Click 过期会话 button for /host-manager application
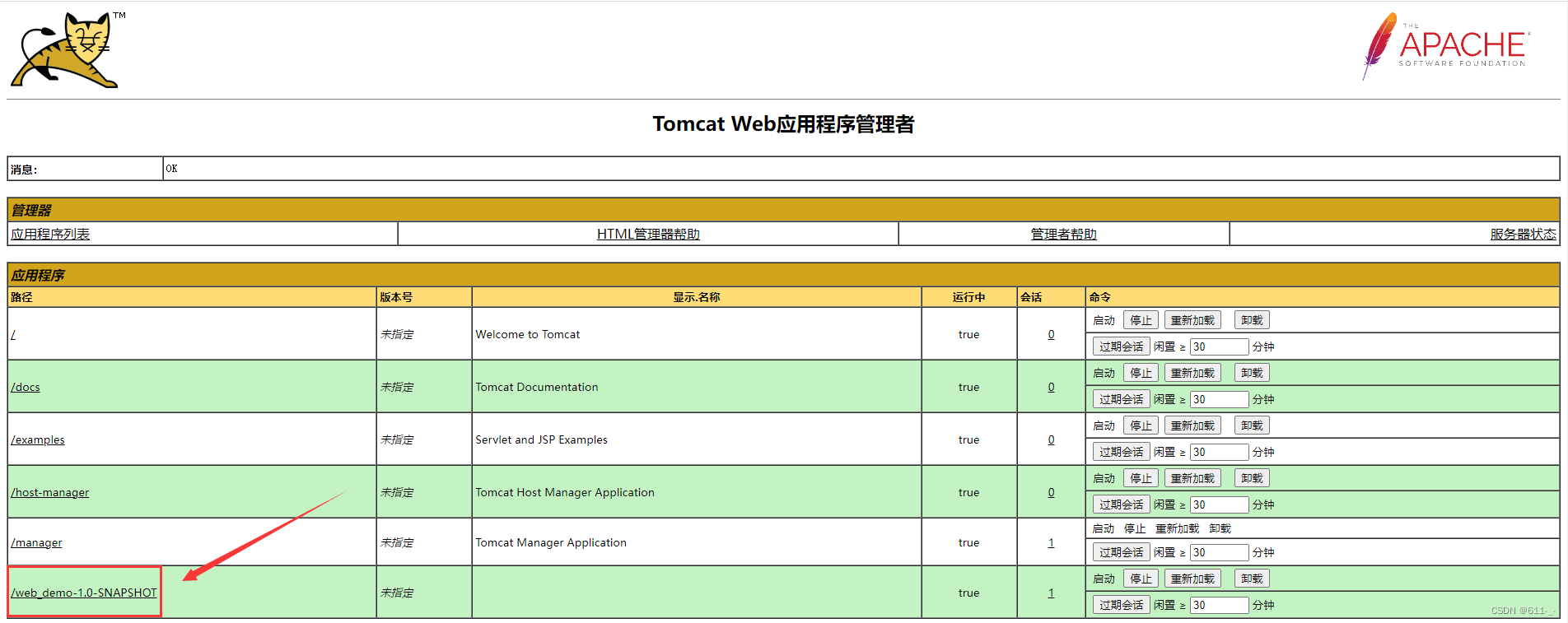Screen dimensions: 1568x623 [1121, 504]
